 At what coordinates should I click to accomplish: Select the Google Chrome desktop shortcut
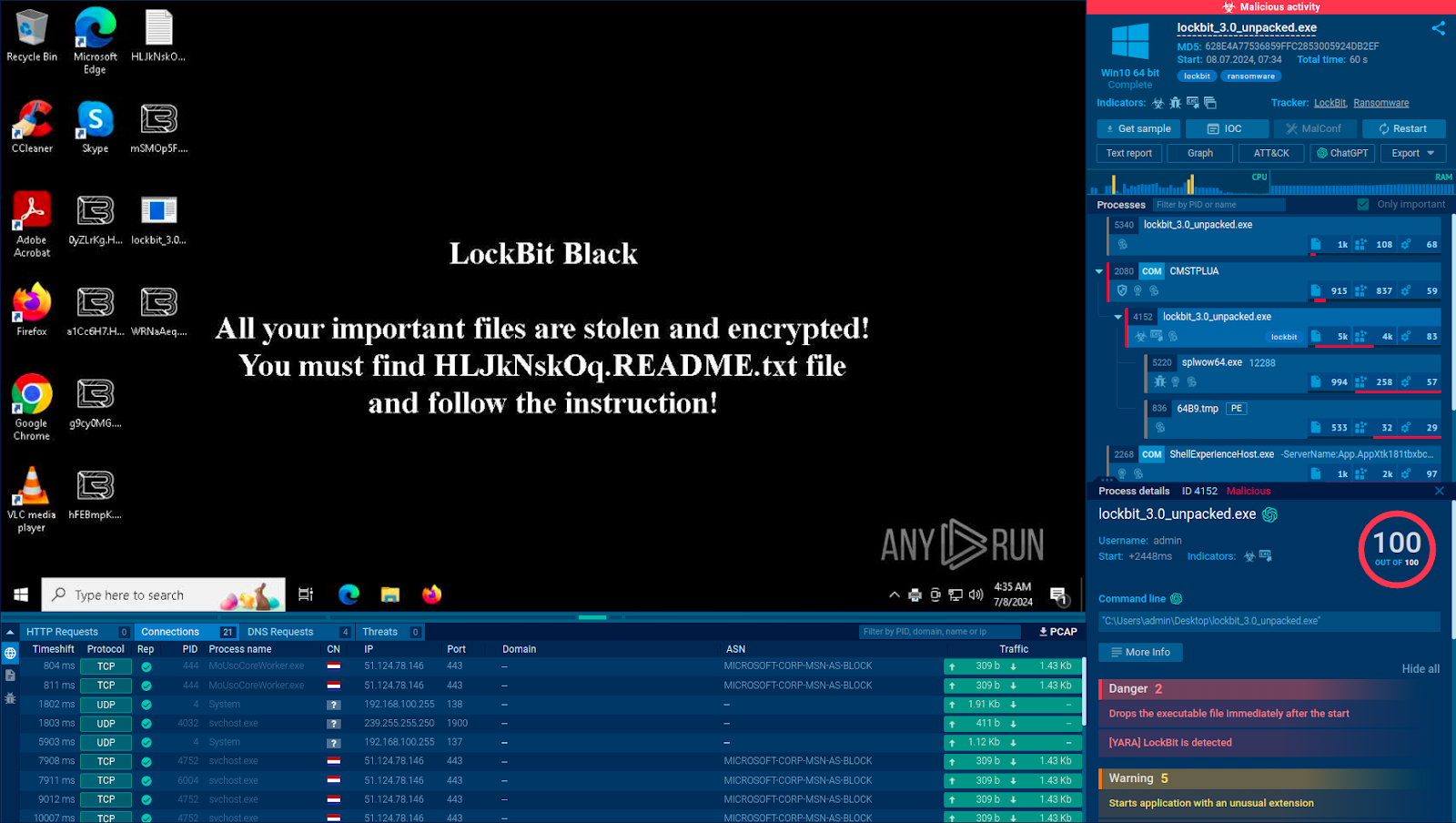(x=32, y=408)
